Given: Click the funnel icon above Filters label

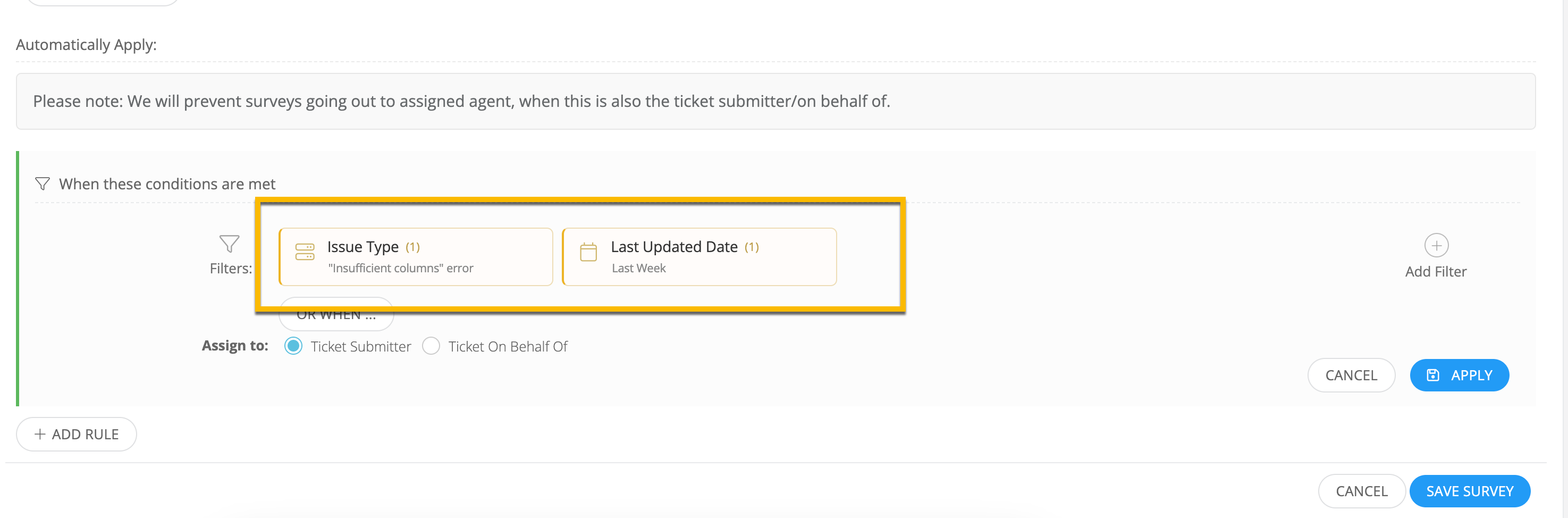Looking at the screenshot, I should click(x=230, y=244).
